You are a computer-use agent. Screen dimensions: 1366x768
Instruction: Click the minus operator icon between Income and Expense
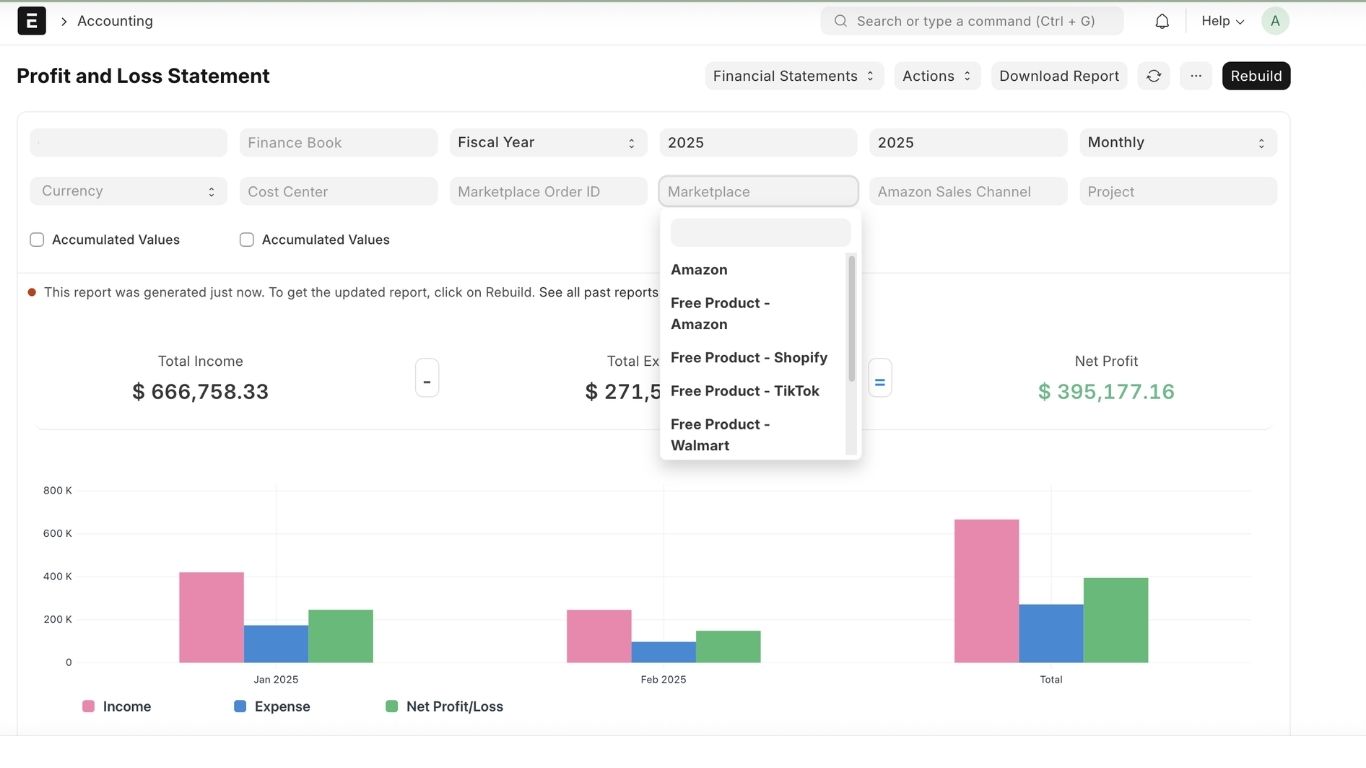point(427,377)
